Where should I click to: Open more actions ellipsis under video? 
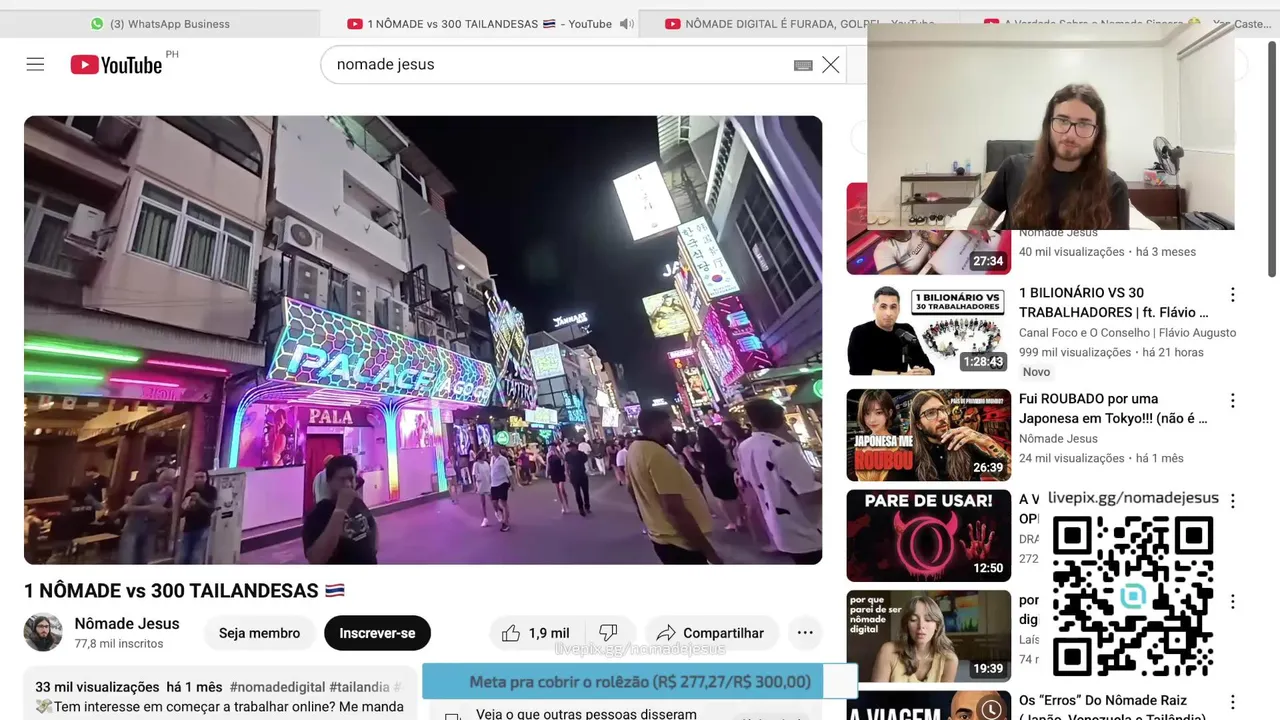[805, 633]
